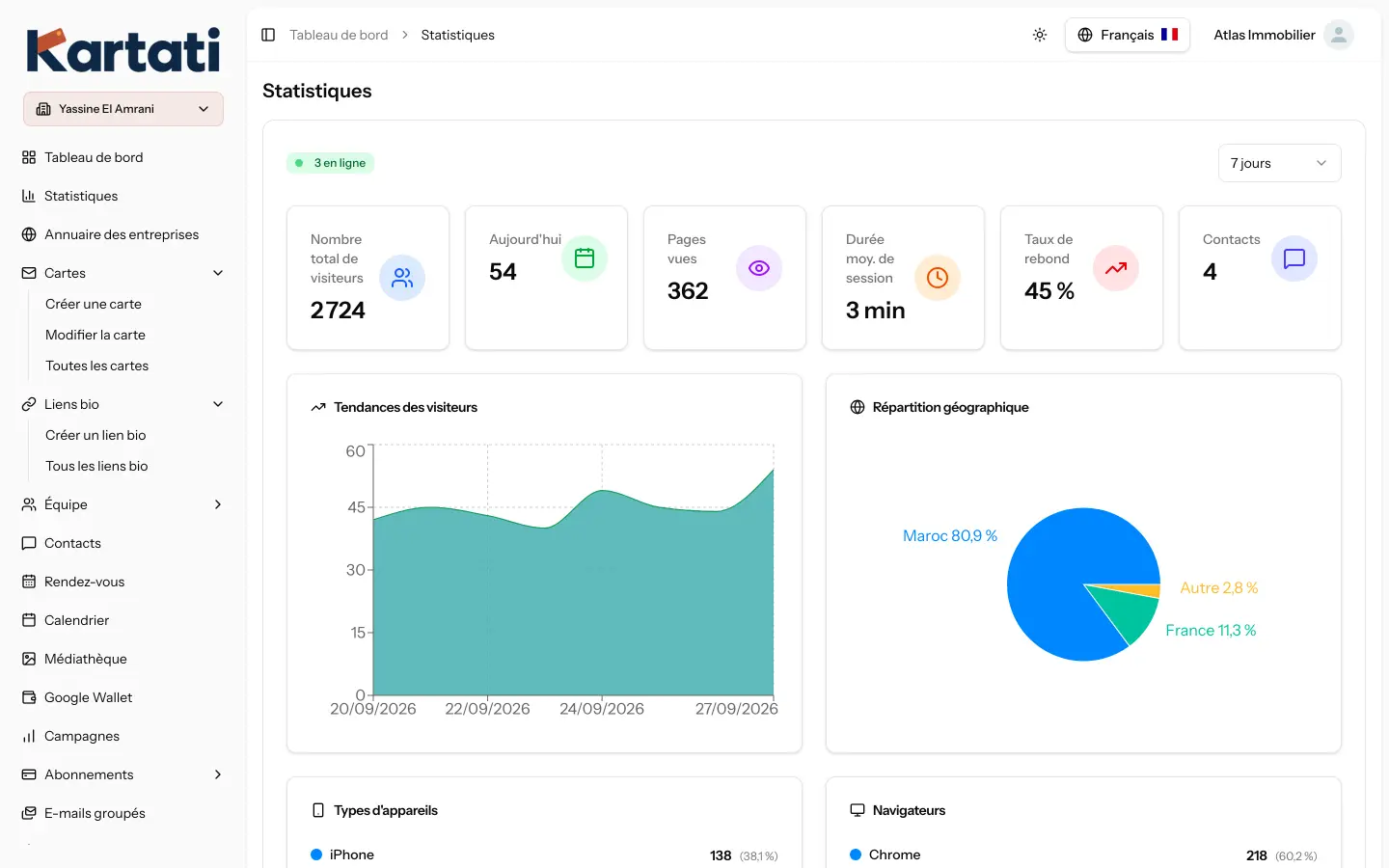Collapse the Liens bio submenu chevron
This screenshot has height=868, width=1389.
[218, 404]
